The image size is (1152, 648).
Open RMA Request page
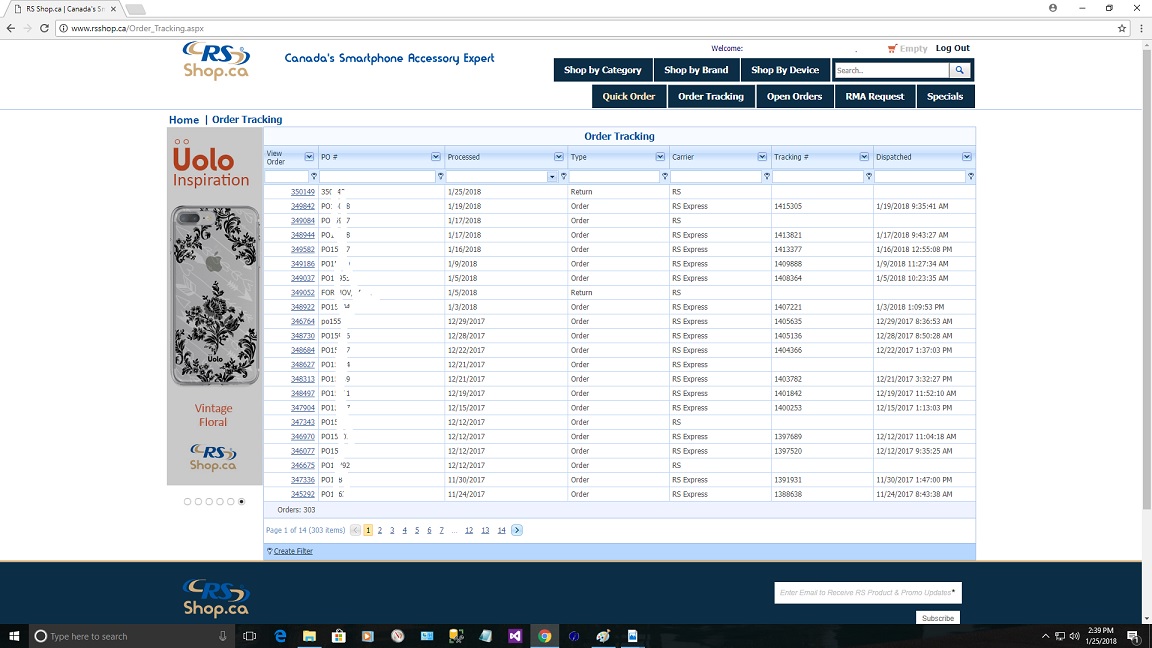874,96
